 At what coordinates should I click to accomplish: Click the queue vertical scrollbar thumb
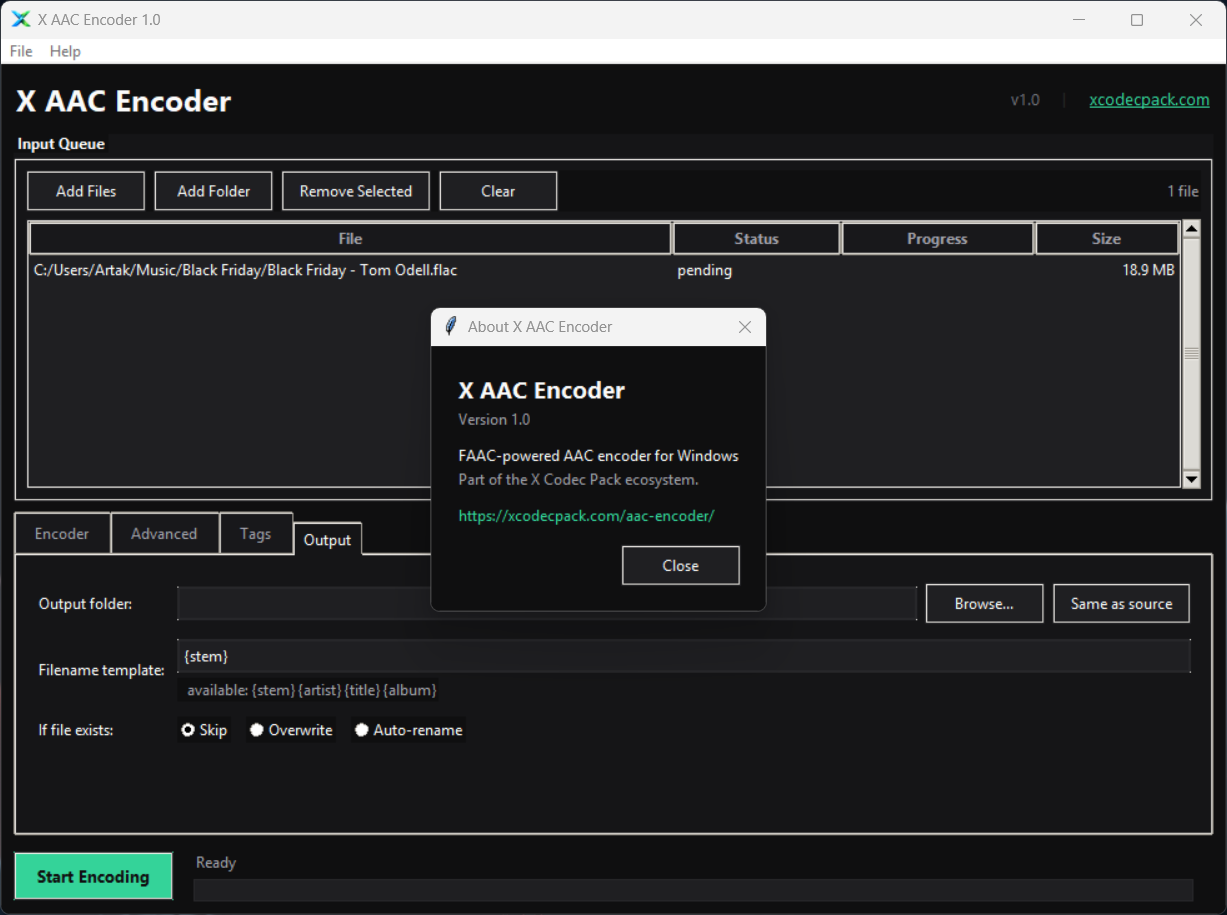(x=1191, y=354)
